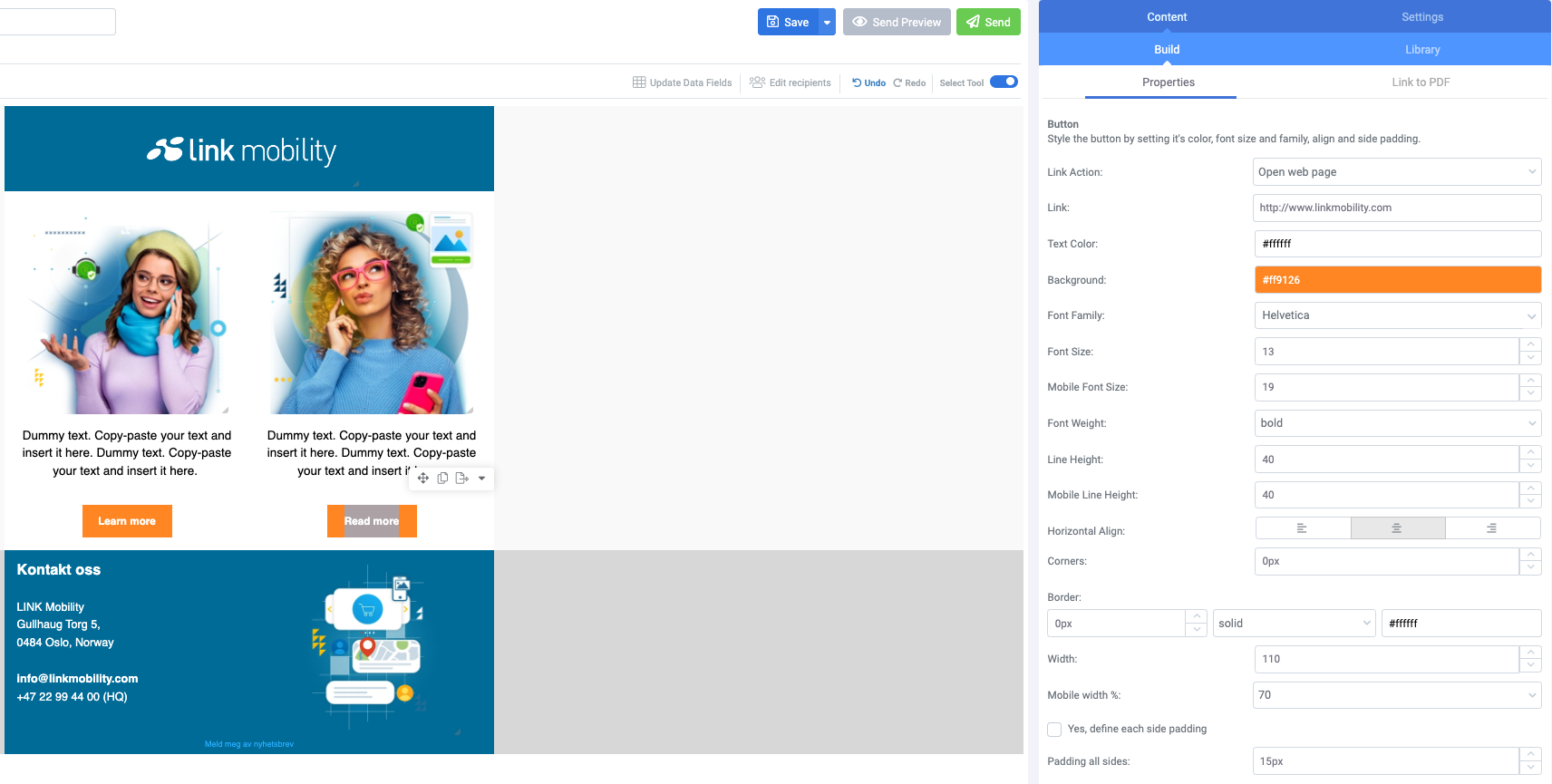Screen dimensions: 1552x784
Task: Open the Link to PDF tab
Action: click(1421, 82)
